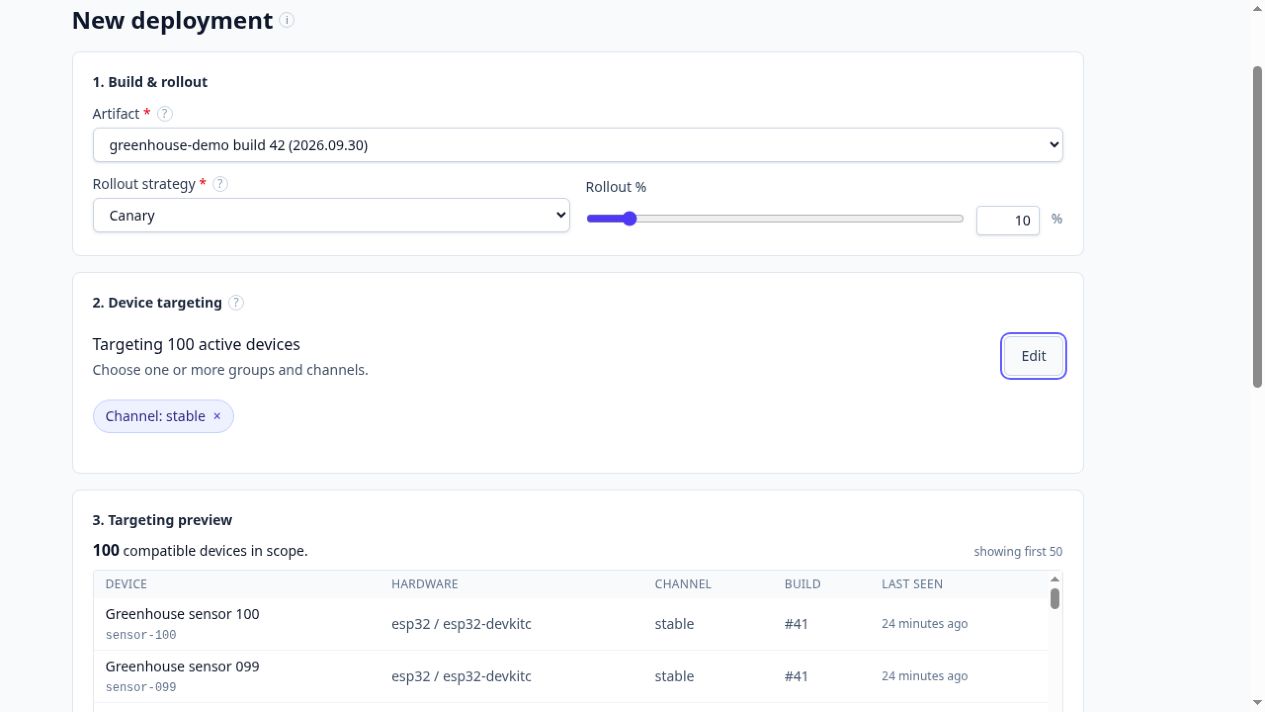The width and height of the screenshot is (1265, 712).
Task: Click HARDWARE column header
Action: click(x=424, y=584)
